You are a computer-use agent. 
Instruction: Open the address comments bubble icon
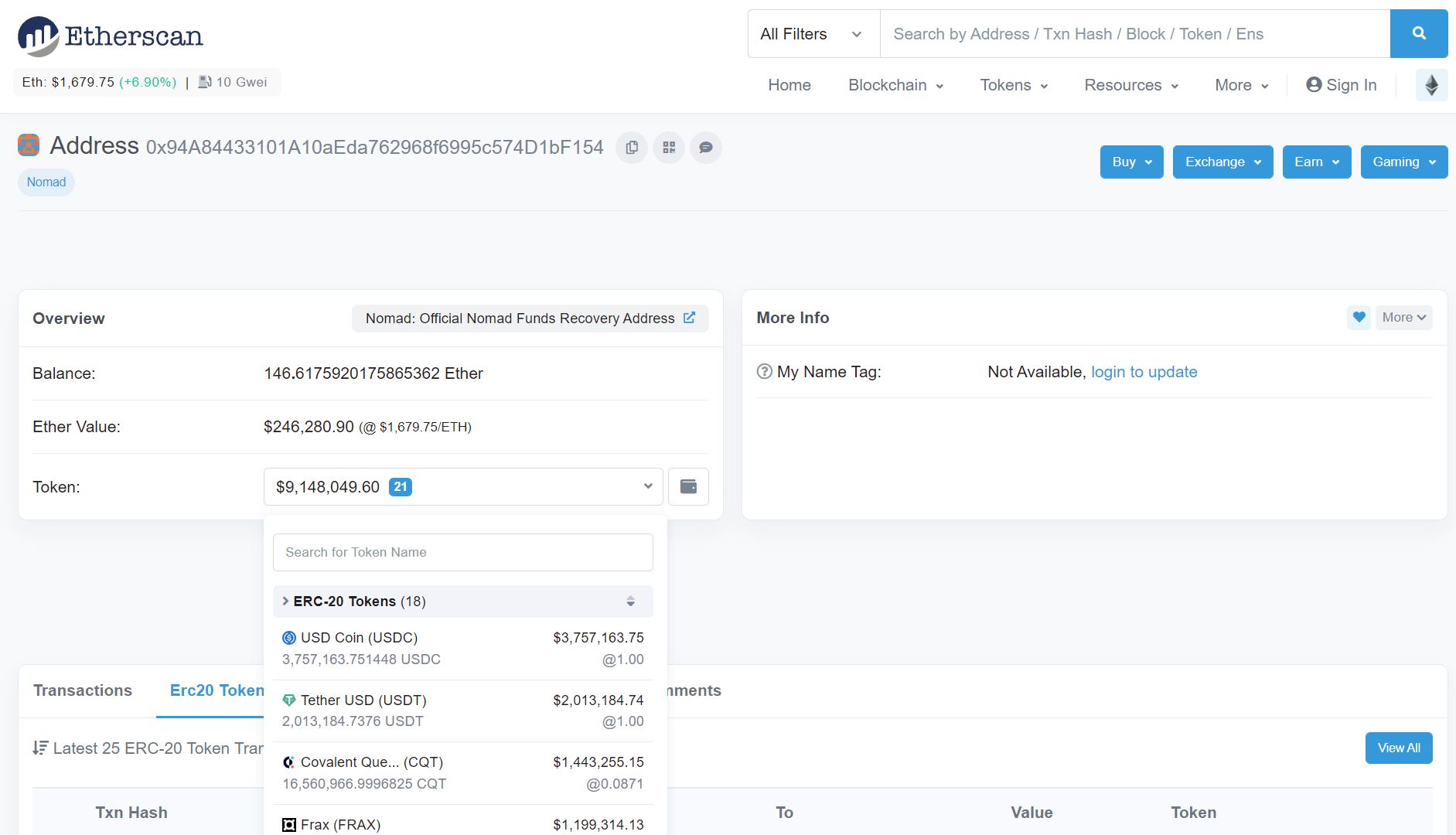coord(706,147)
